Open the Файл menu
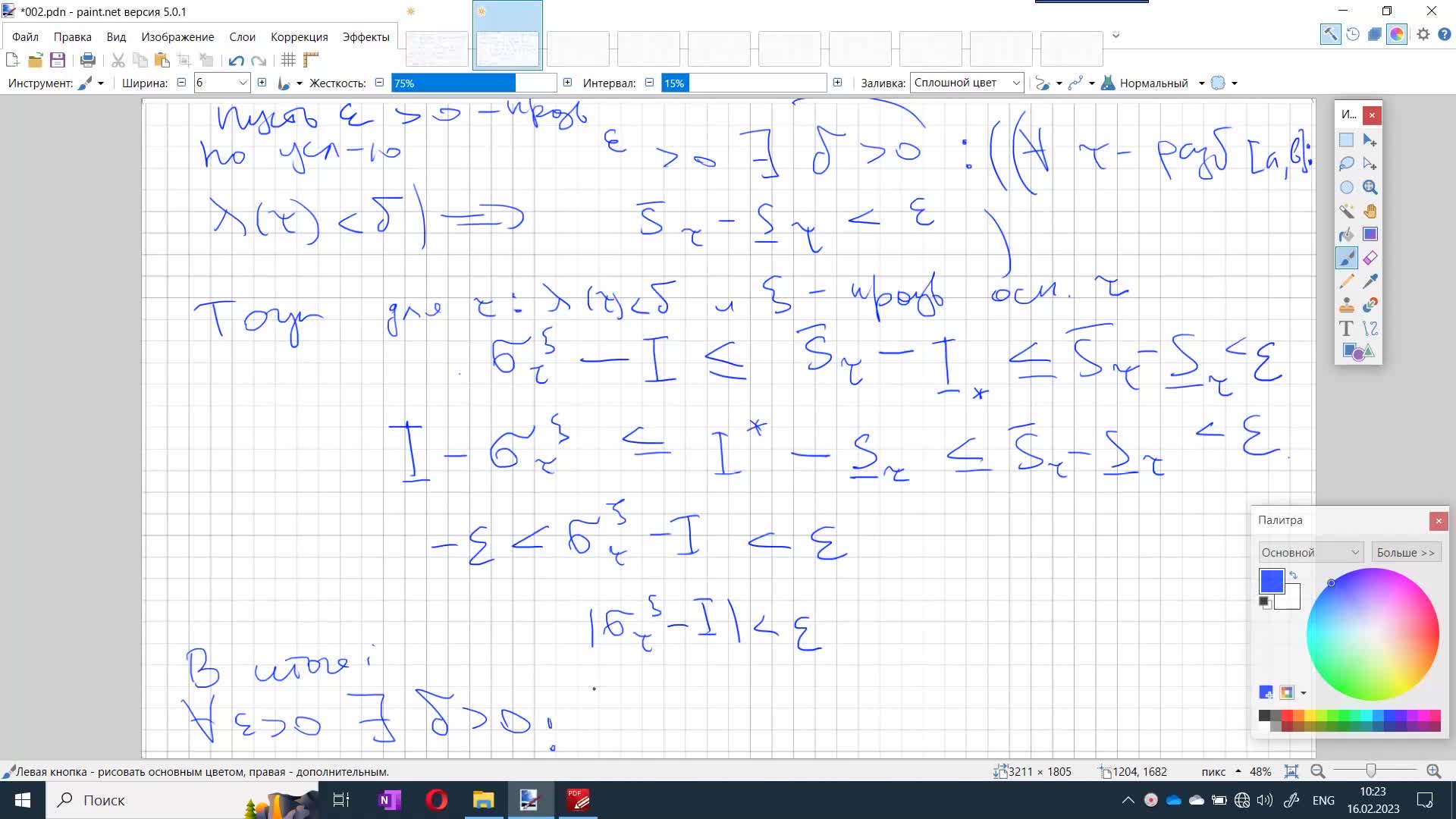The height and width of the screenshot is (819, 1456). click(x=25, y=36)
